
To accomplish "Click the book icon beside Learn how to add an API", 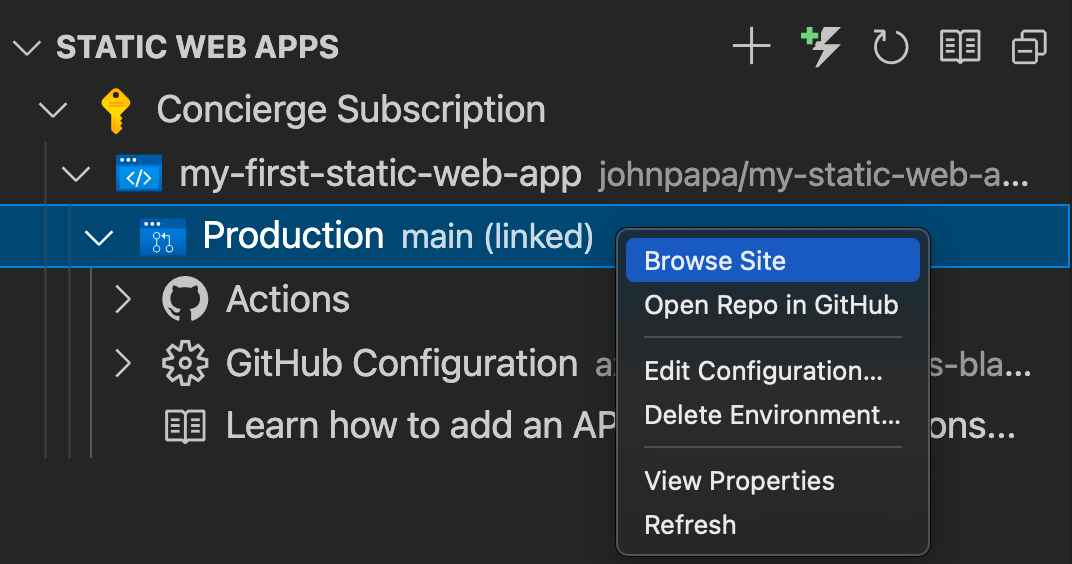I will (x=185, y=426).
